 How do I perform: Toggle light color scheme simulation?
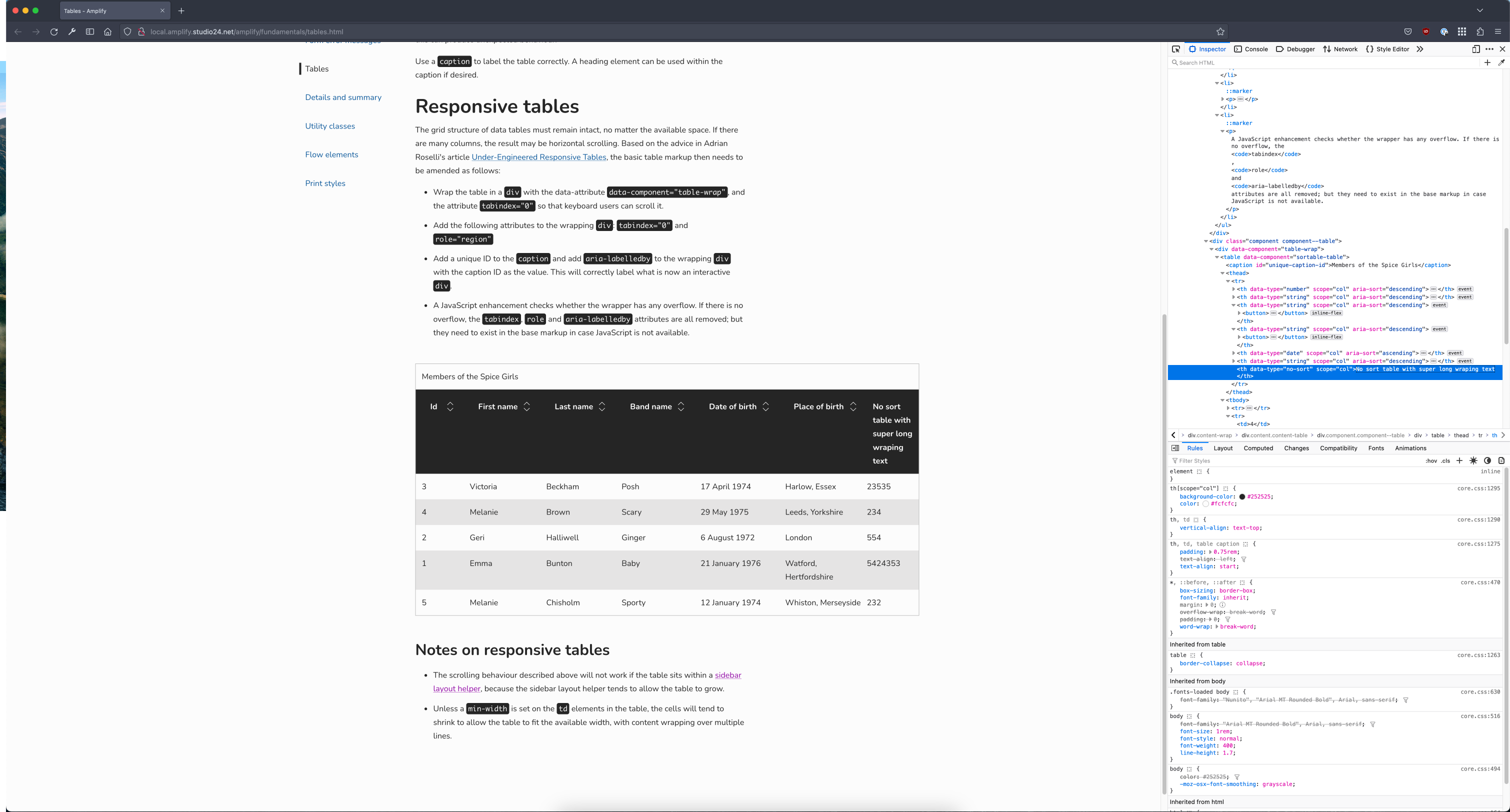click(x=1473, y=461)
